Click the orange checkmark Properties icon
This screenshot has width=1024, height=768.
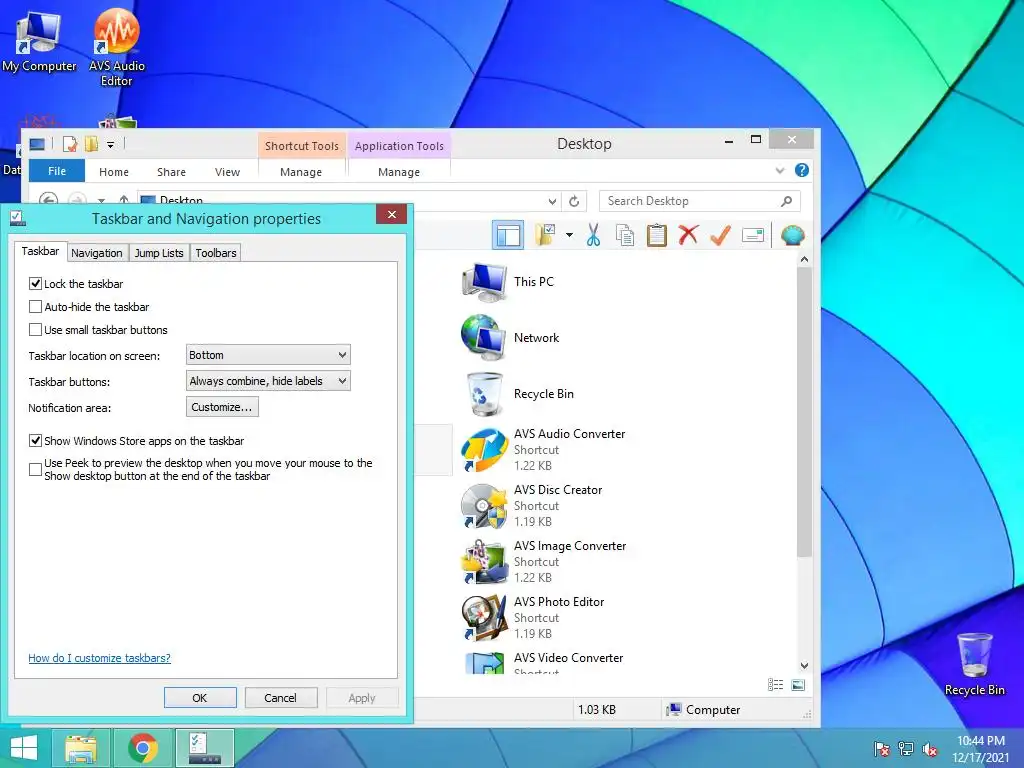720,235
